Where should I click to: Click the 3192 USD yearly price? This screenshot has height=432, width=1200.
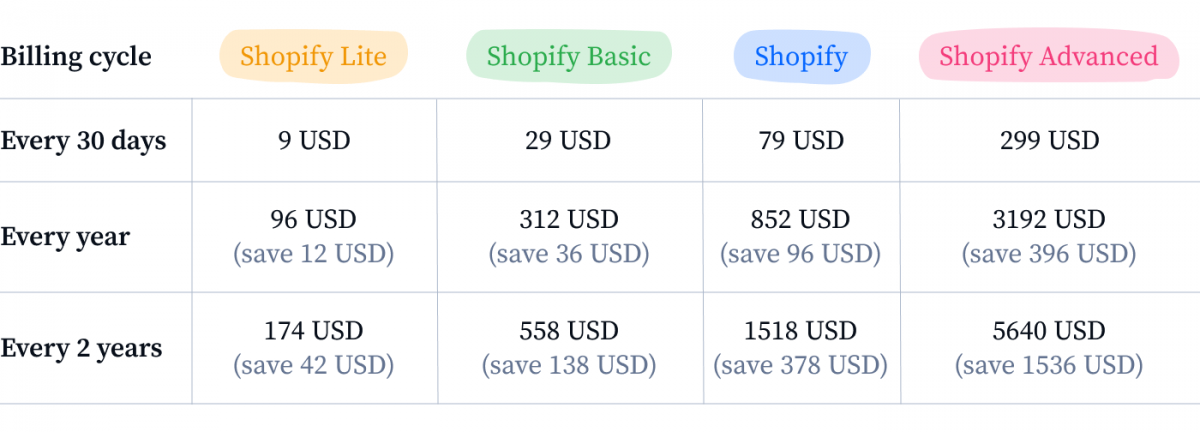click(x=1049, y=220)
